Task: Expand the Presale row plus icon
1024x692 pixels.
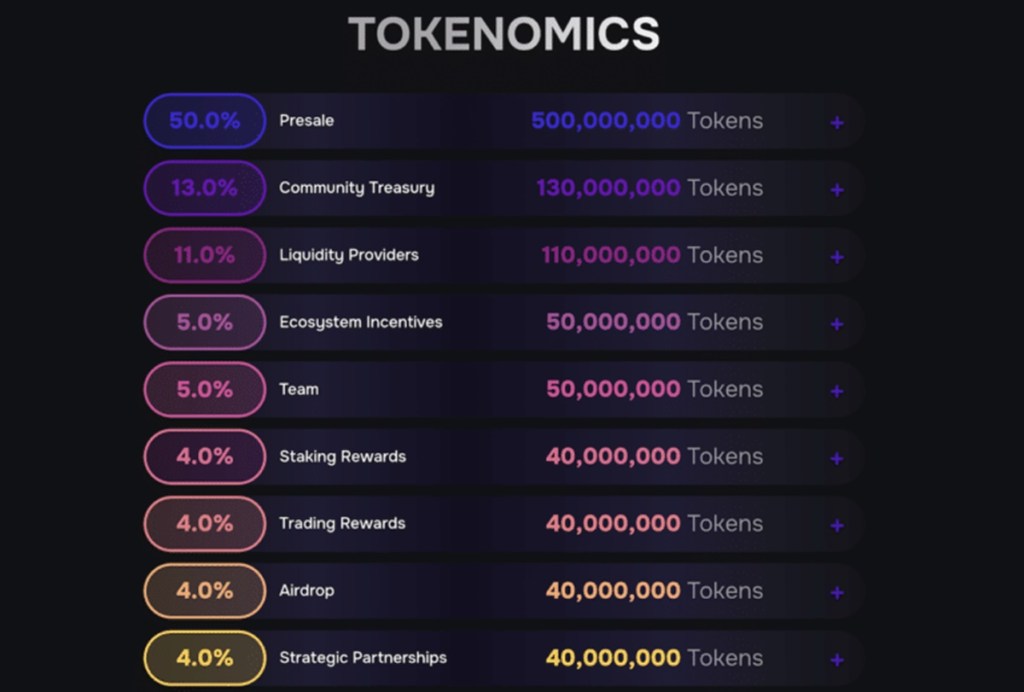Action: [x=837, y=123]
